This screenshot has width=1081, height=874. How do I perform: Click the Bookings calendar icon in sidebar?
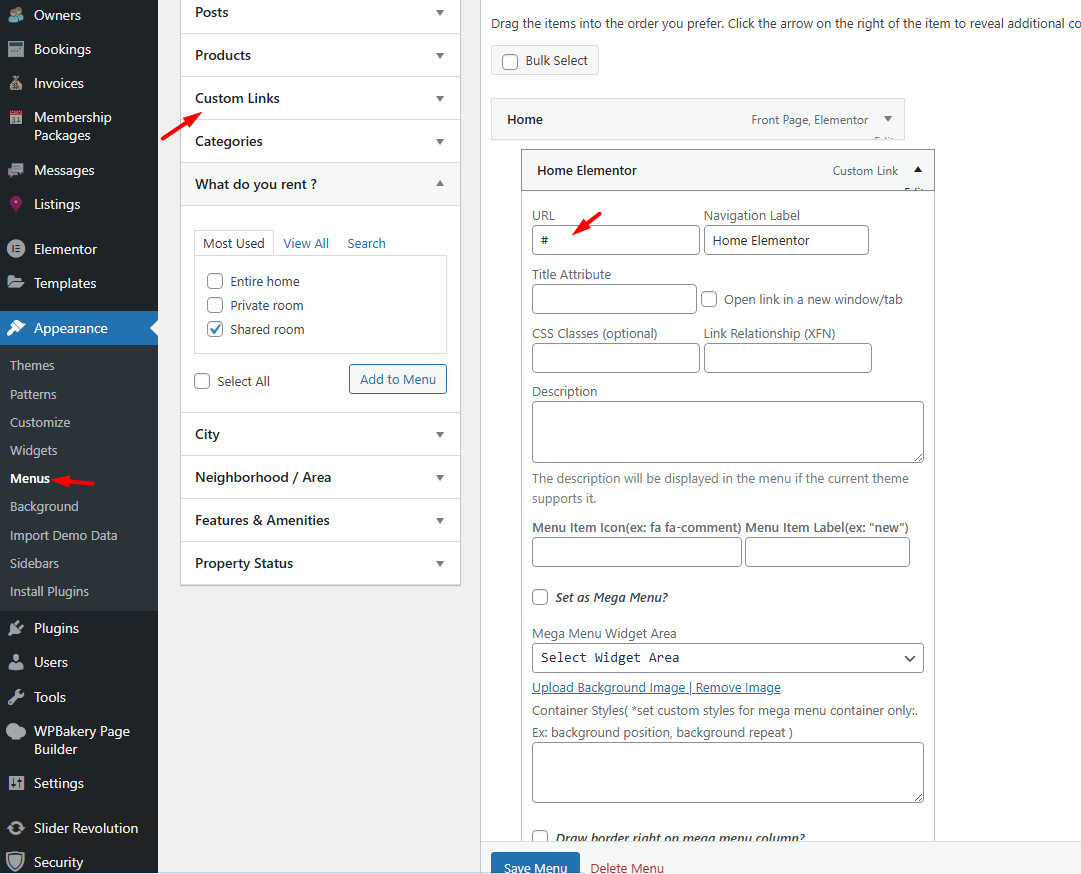coord(16,49)
